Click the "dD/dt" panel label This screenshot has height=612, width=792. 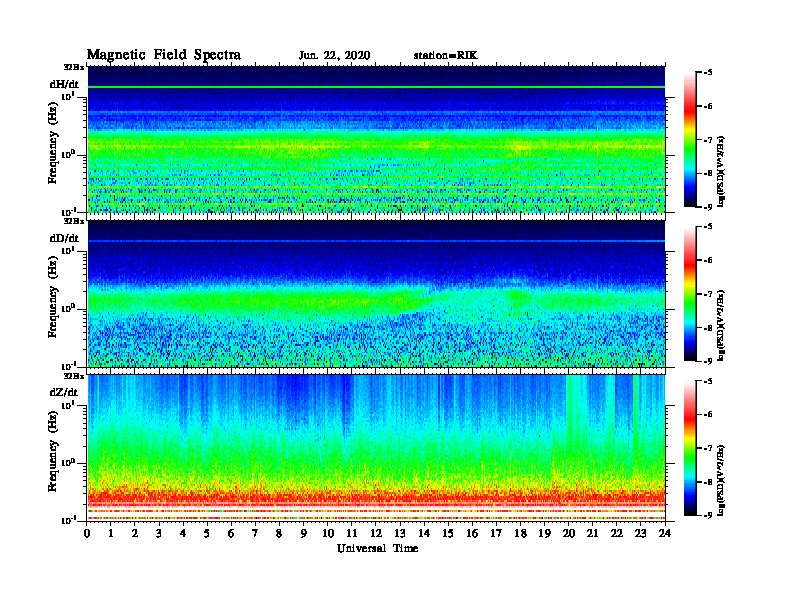click(64, 238)
